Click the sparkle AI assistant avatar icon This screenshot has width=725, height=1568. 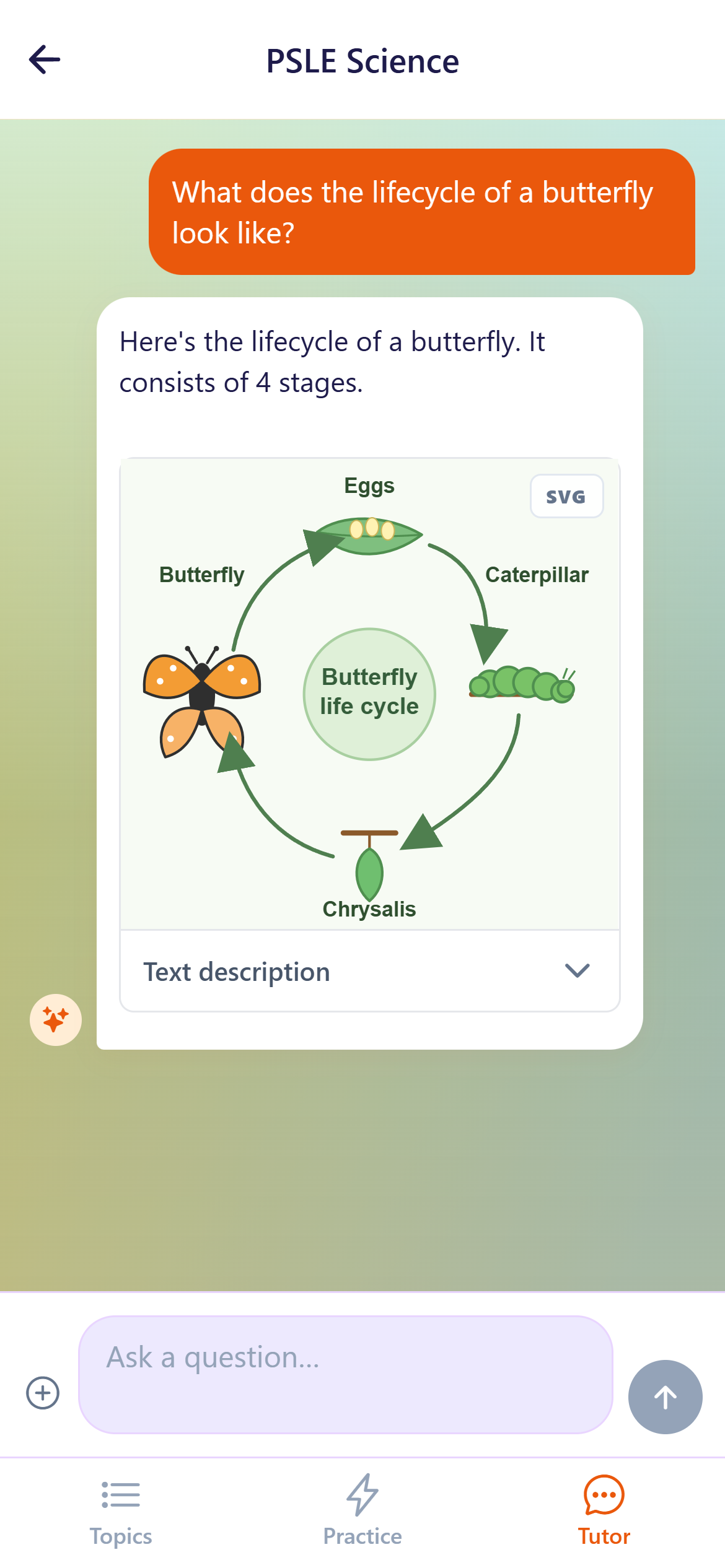(55, 1021)
